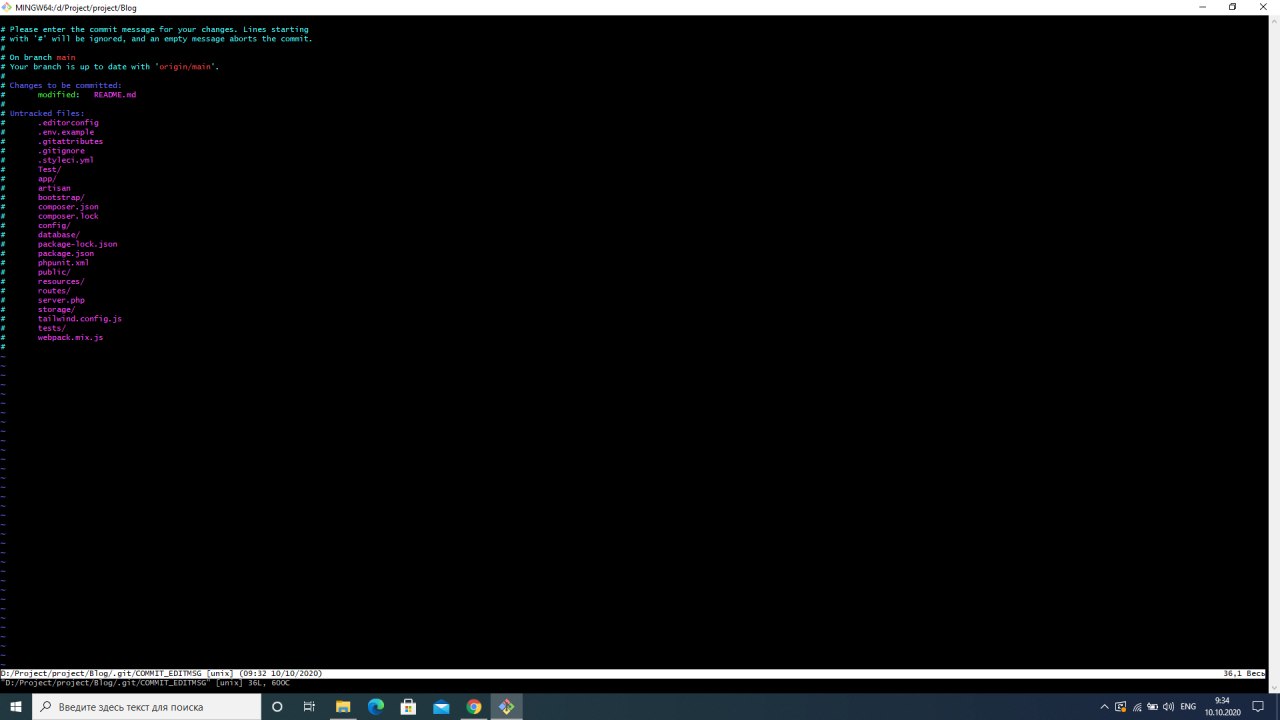Open the clock showing 9:34
Screen dimensions: 1280x720
tap(1222, 707)
